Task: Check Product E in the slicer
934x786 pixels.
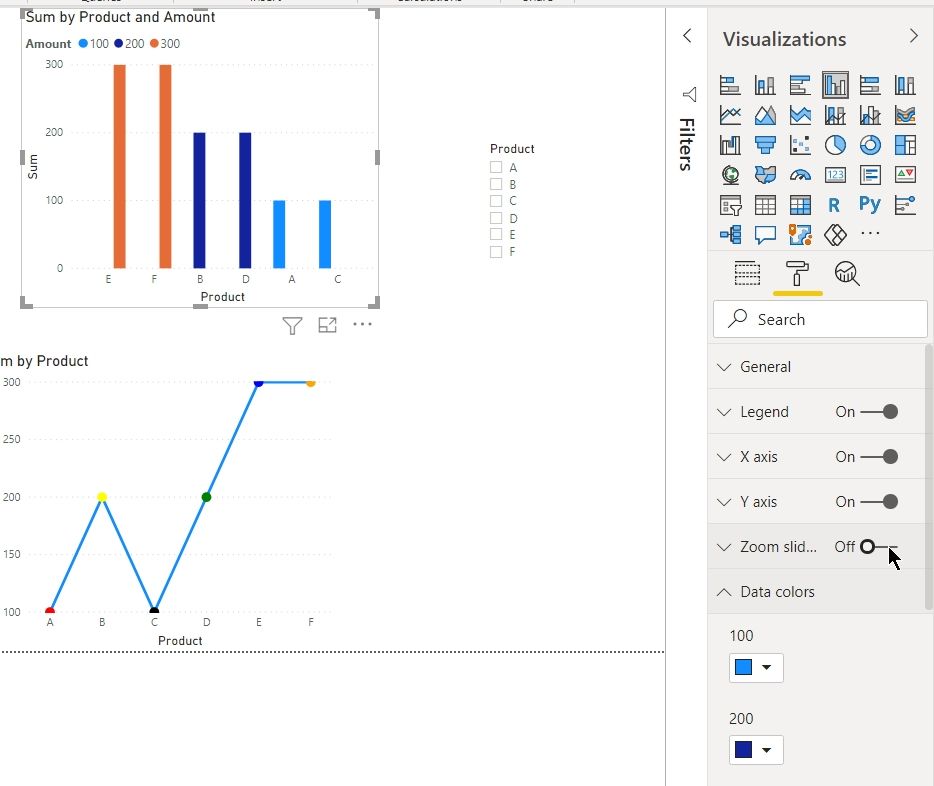Action: pos(496,235)
